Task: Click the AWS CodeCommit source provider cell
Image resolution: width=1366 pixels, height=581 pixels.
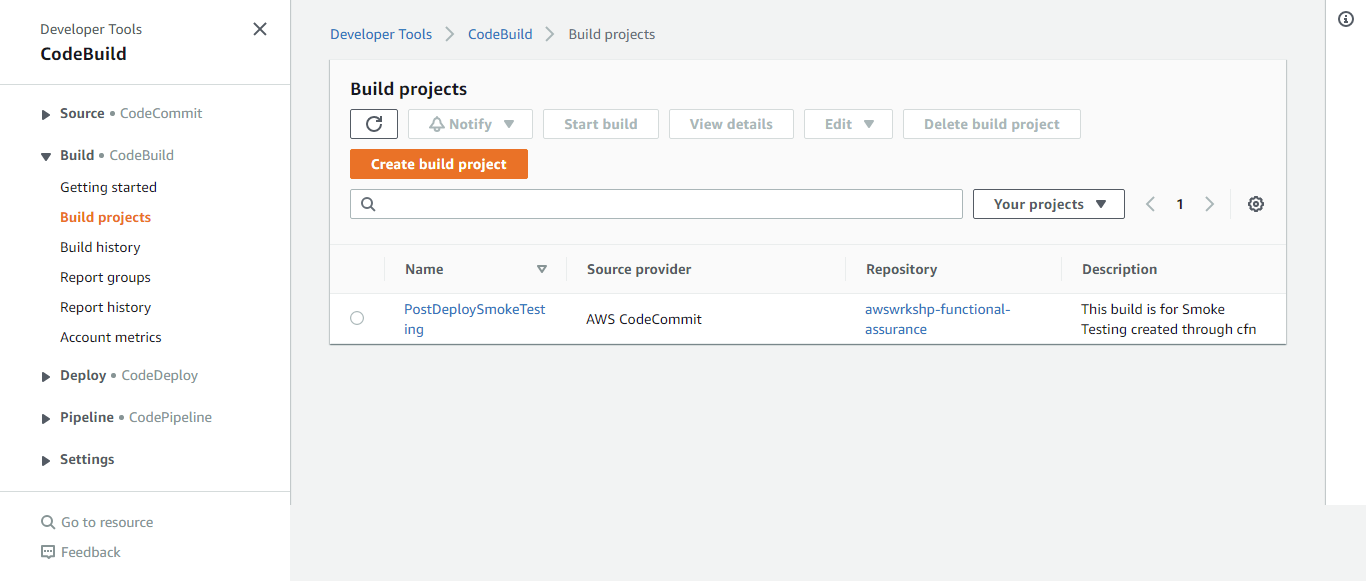Action: pyautogui.click(x=644, y=319)
